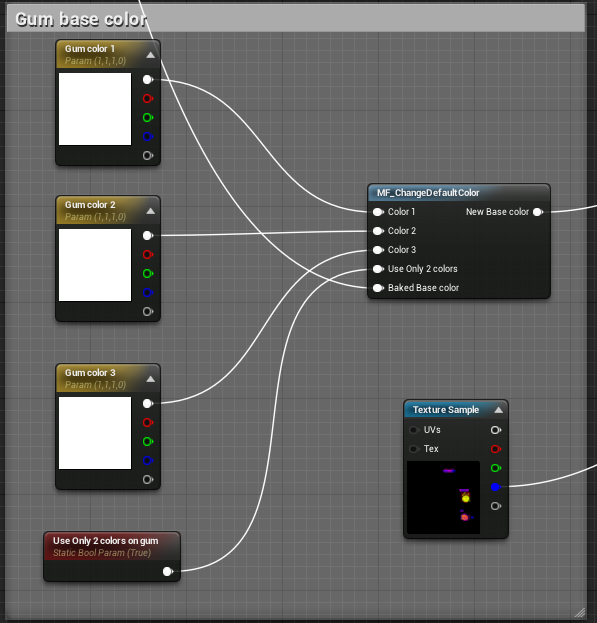Click the alpha output pin of Texture Sample
This screenshot has width=597, height=623.
tap(496, 506)
